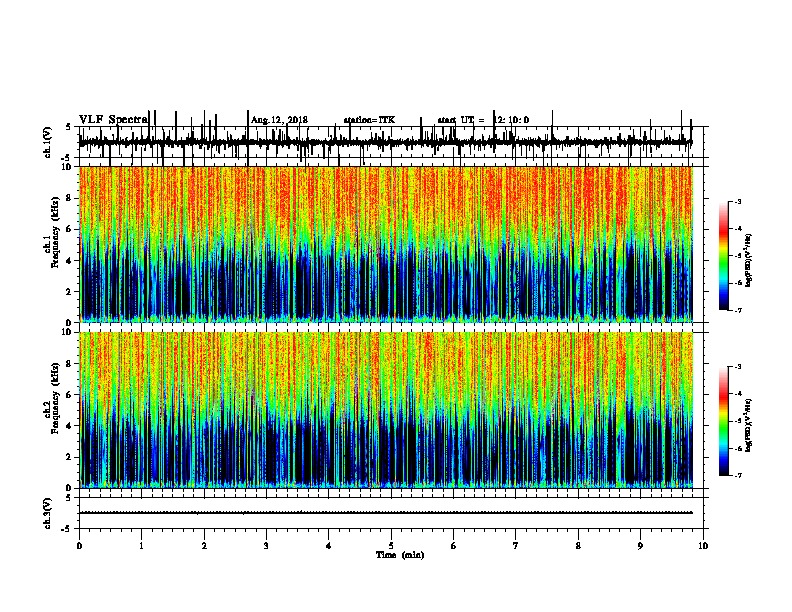Click the ch.2 spectrogram plot area
This screenshot has width=792, height=612.
tap(386, 410)
